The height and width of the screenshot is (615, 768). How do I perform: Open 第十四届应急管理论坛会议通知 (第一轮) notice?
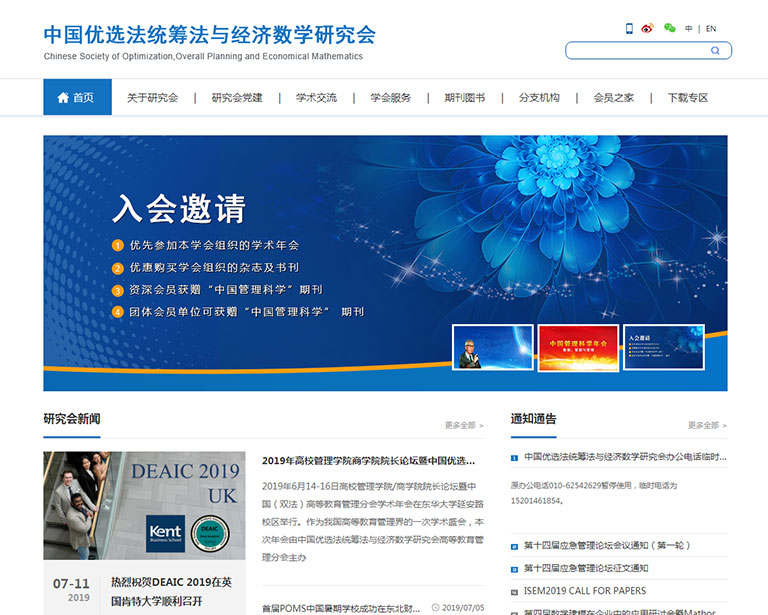[x=614, y=546]
